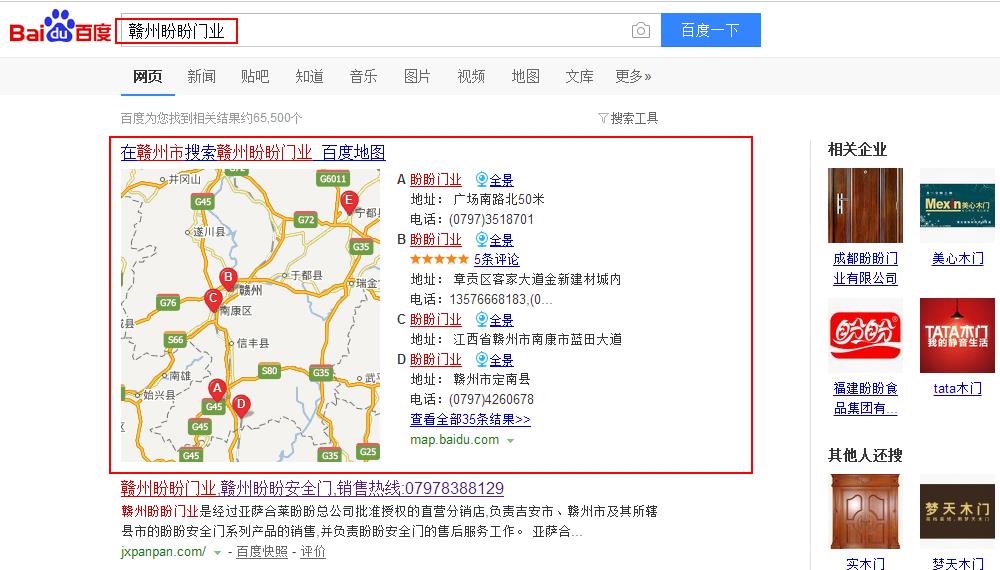The image size is (1000, 570).
Task: Click the 其他人还搜 heading
Action: coord(865,455)
